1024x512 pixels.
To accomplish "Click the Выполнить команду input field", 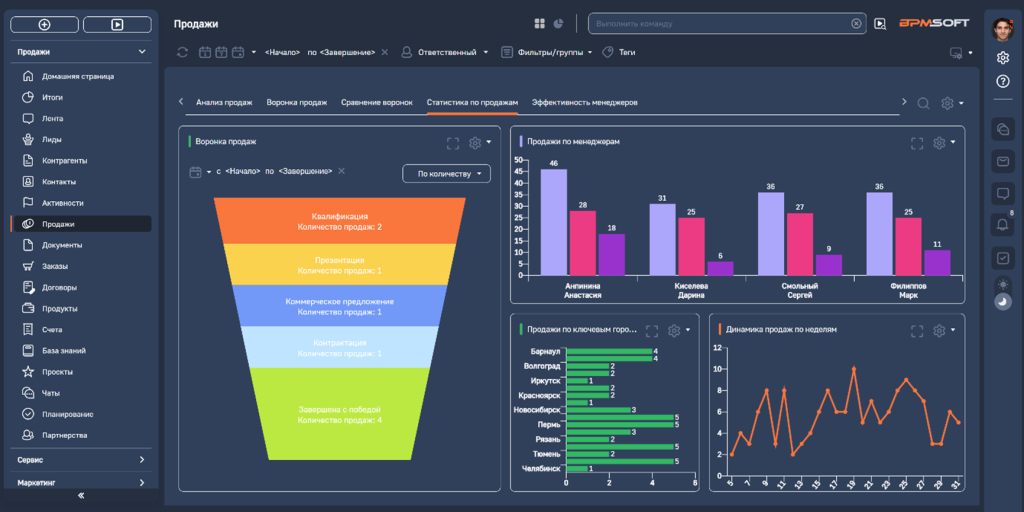I will (720, 23).
